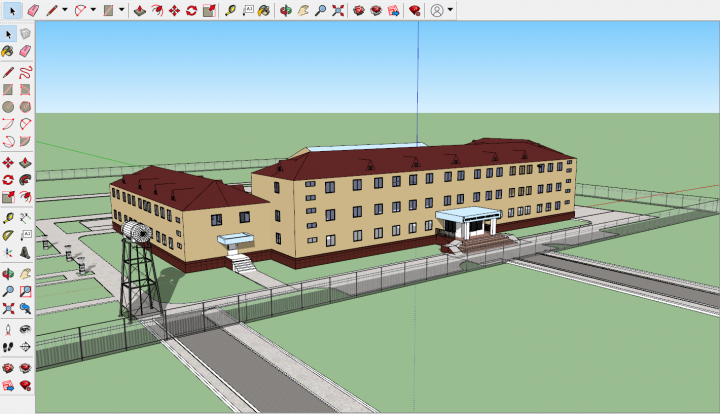Click the water tower model in the viewport
The width and height of the screenshot is (720, 414).
click(138, 271)
